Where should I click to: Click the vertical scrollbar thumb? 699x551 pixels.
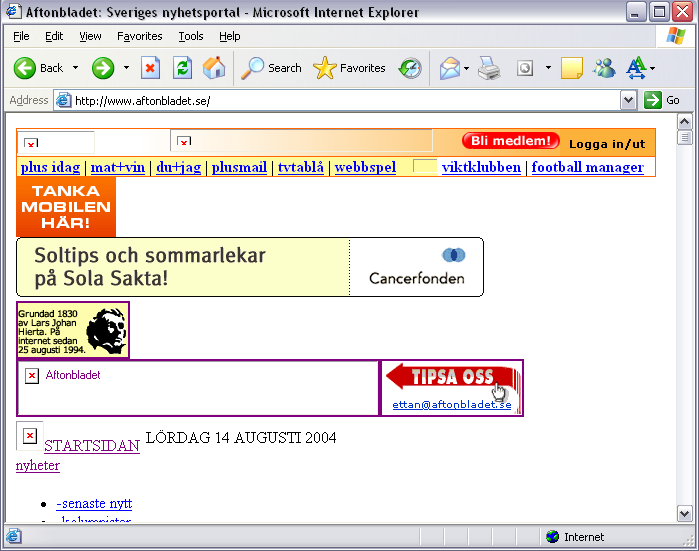click(684, 138)
